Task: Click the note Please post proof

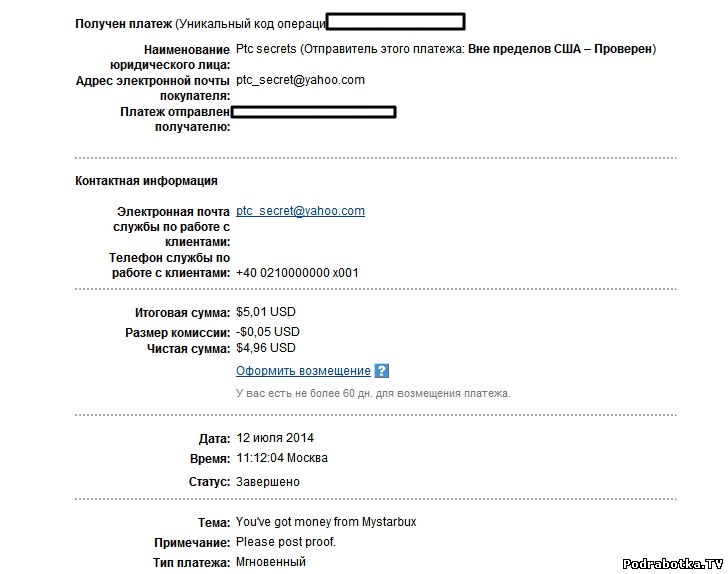Action: pyautogui.click(x=285, y=542)
